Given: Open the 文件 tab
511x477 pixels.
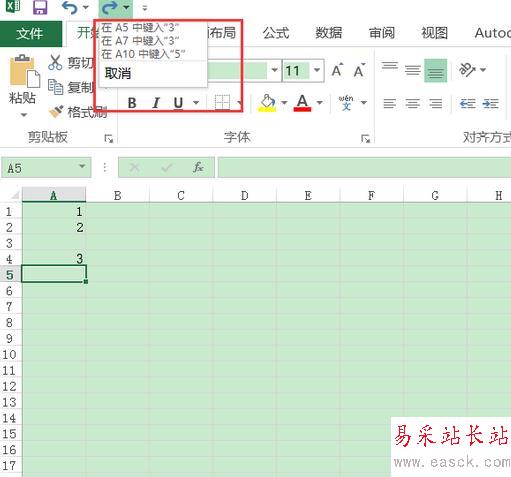Looking at the screenshot, I should click(31, 33).
